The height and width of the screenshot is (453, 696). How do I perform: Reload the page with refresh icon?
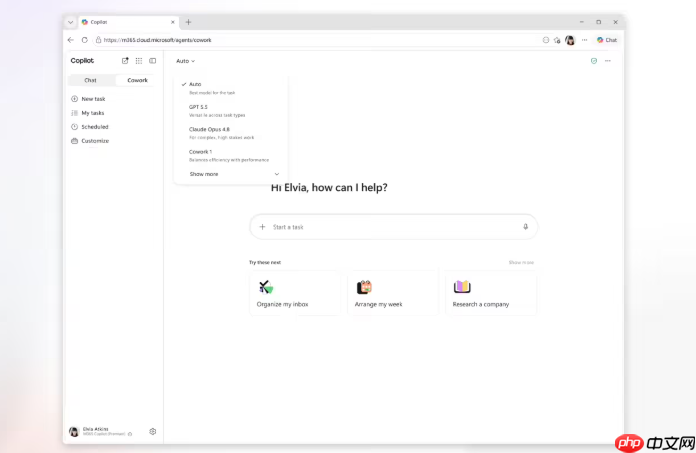click(85, 40)
